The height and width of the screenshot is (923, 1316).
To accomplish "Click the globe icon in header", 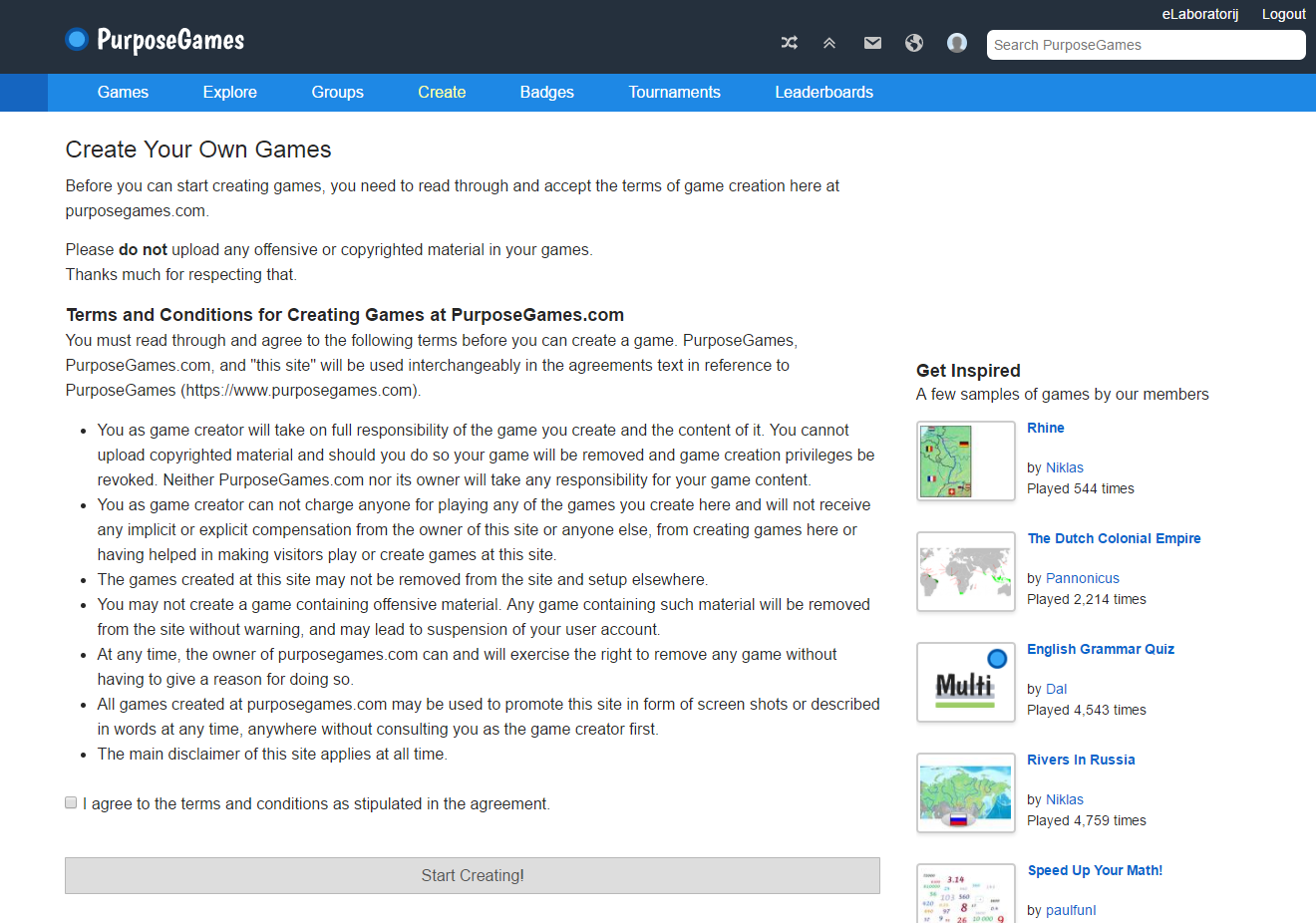I will point(914,43).
